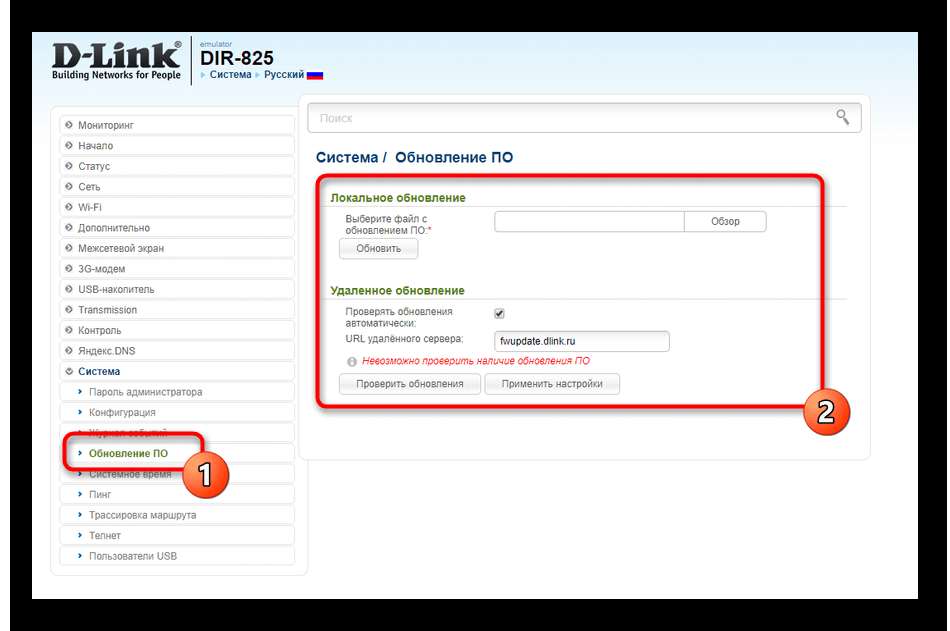Click the Обновить button
Screen dimensions: 950x631
379,249
